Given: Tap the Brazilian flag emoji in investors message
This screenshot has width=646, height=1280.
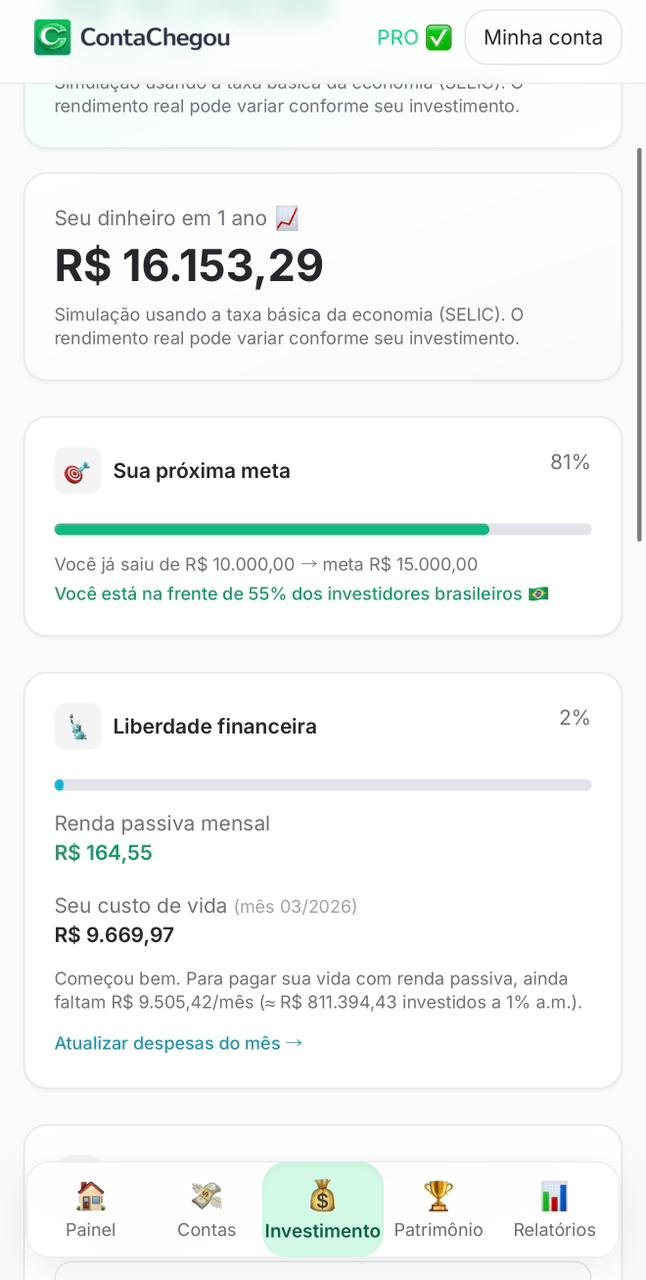Looking at the screenshot, I should [537, 593].
